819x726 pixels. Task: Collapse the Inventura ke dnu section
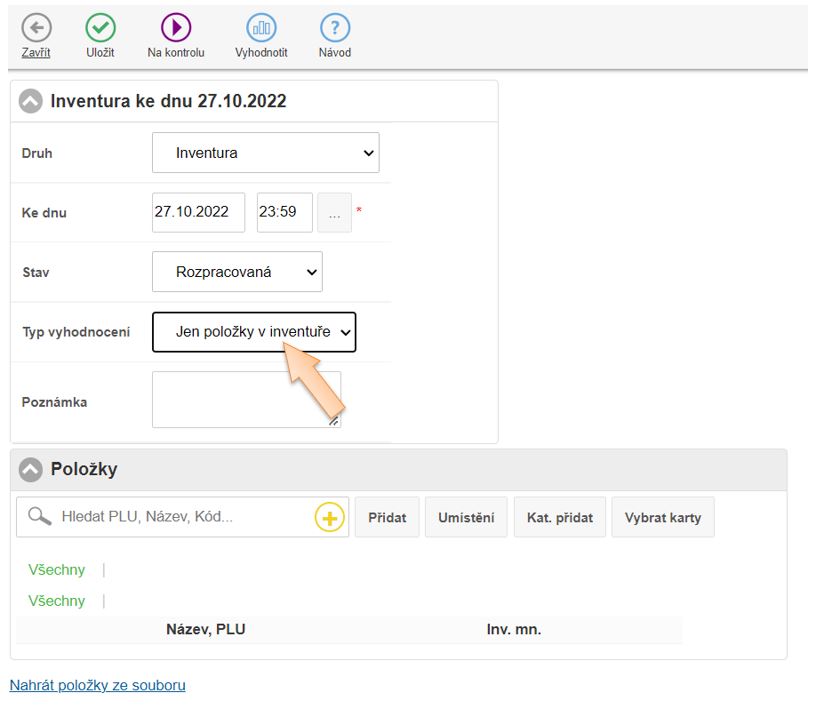(x=32, y=101)
